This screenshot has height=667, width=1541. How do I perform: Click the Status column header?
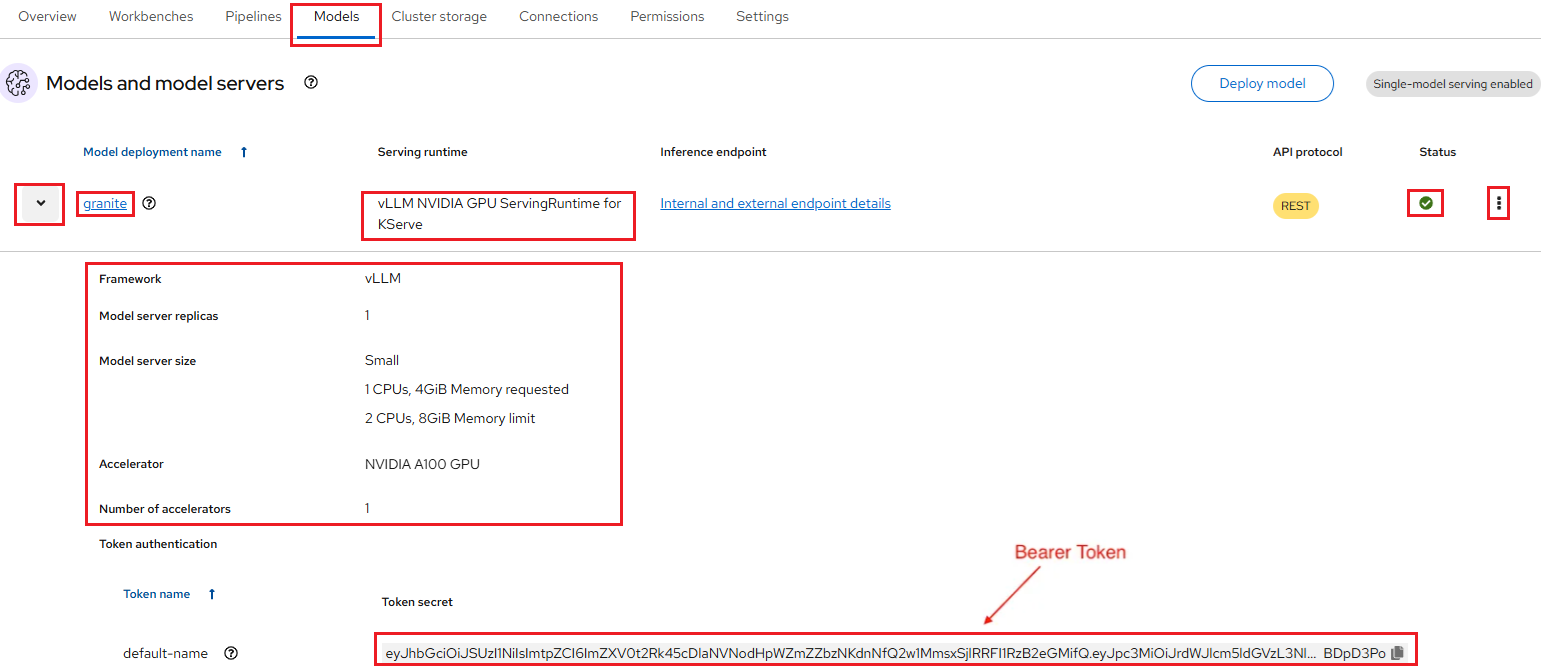(x=1437, y=152)
